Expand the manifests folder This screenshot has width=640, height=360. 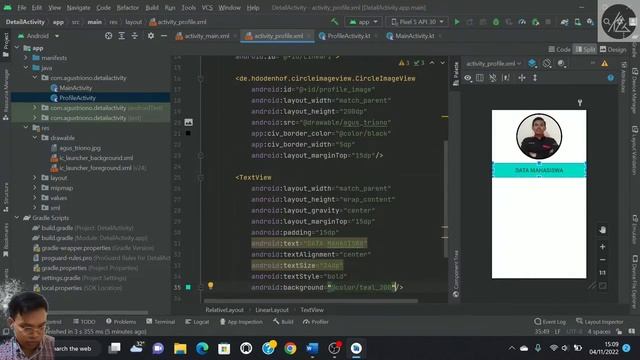(x=26, y=58)
